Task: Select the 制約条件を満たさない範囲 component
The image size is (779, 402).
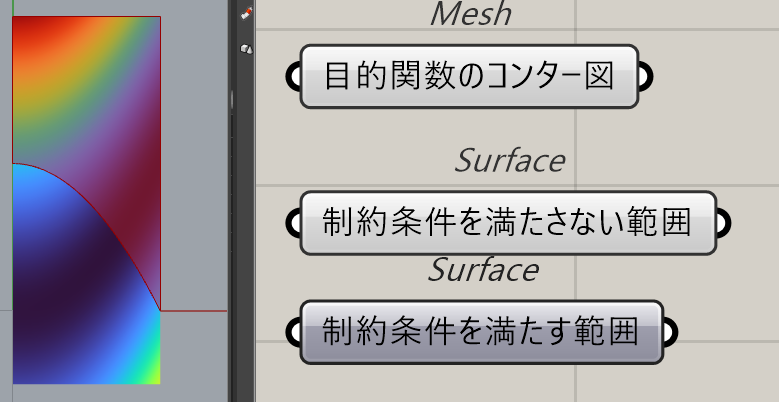Action: coord(507,223)
